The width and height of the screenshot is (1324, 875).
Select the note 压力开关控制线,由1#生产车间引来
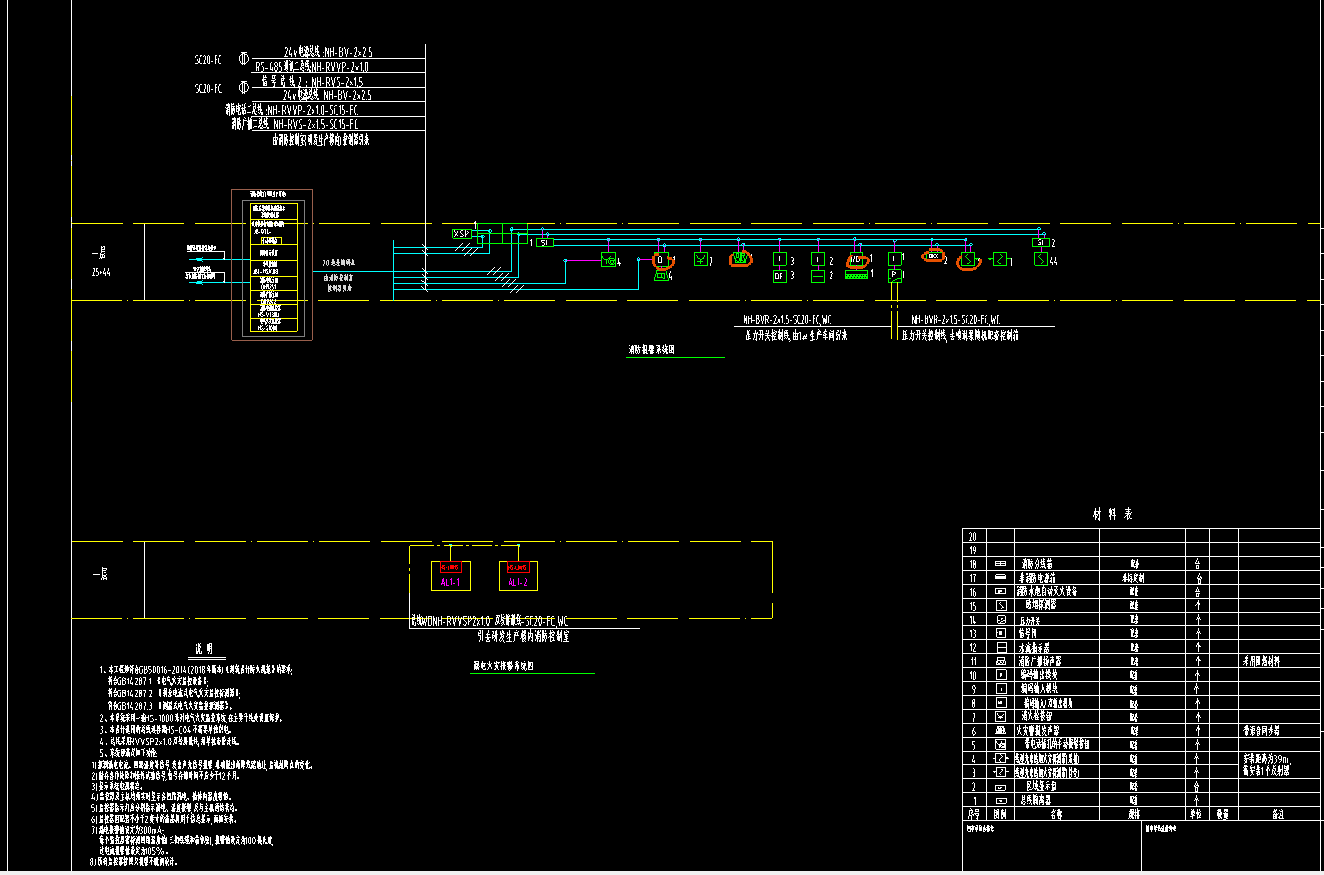(797, 336)
